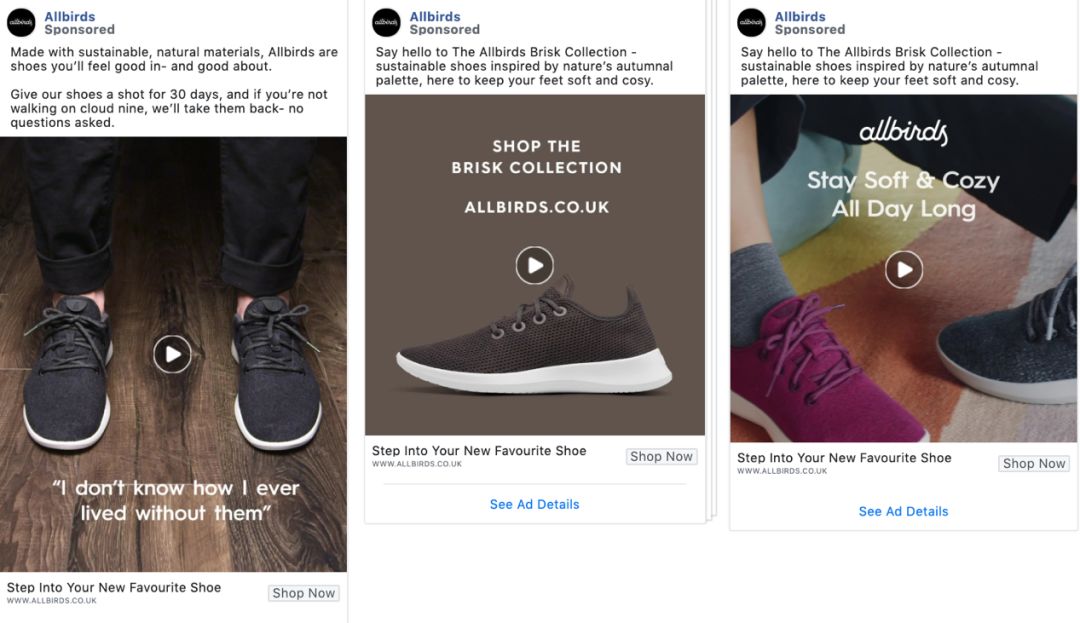The width and height of the screenshot is (1080, 623).
Task: Click the "I don't know how I ever lived without them" quote
Action: coord(176,500)
